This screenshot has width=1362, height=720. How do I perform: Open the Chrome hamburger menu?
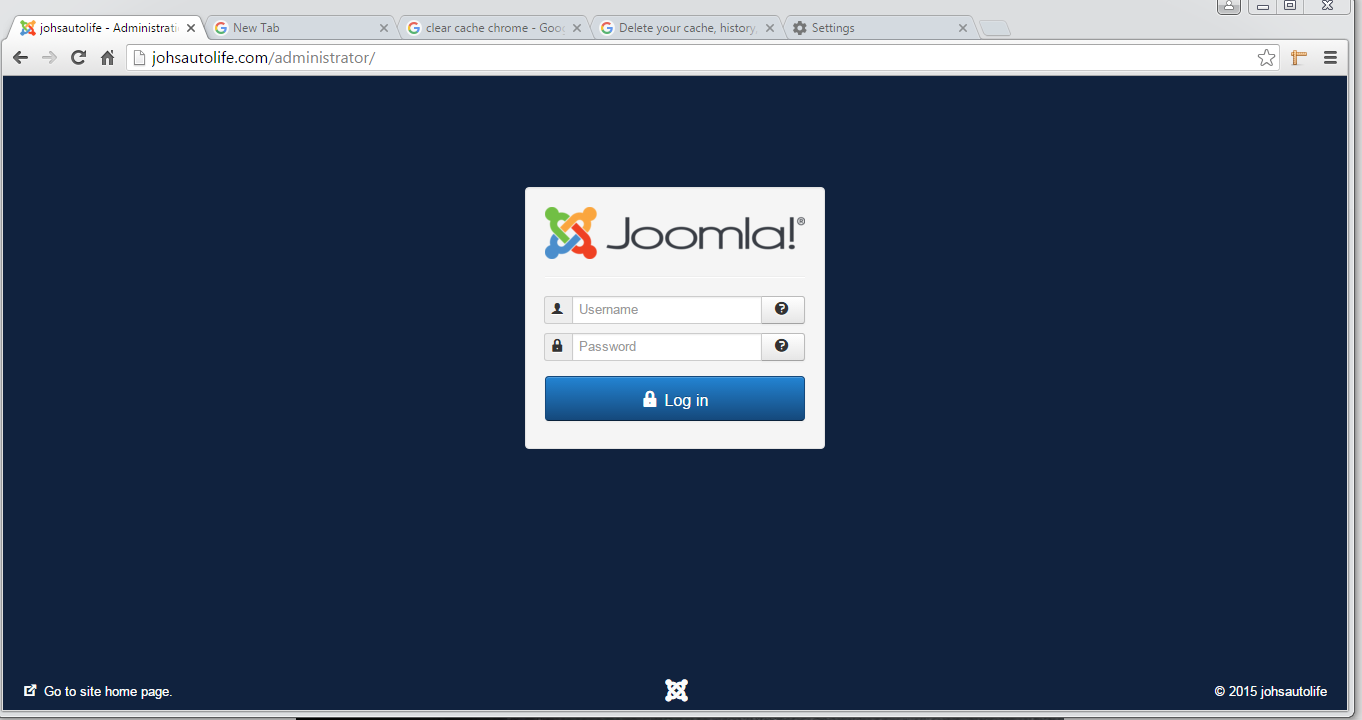[x=1330, y=58]
